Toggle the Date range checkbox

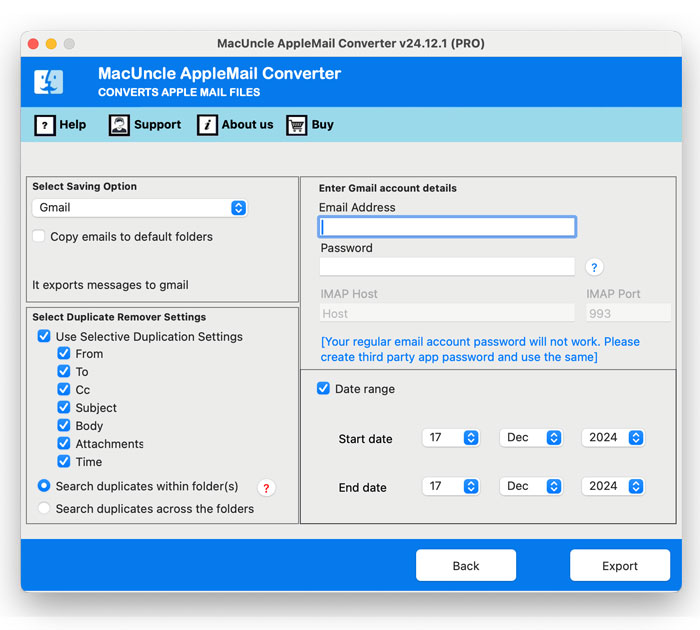323,388
